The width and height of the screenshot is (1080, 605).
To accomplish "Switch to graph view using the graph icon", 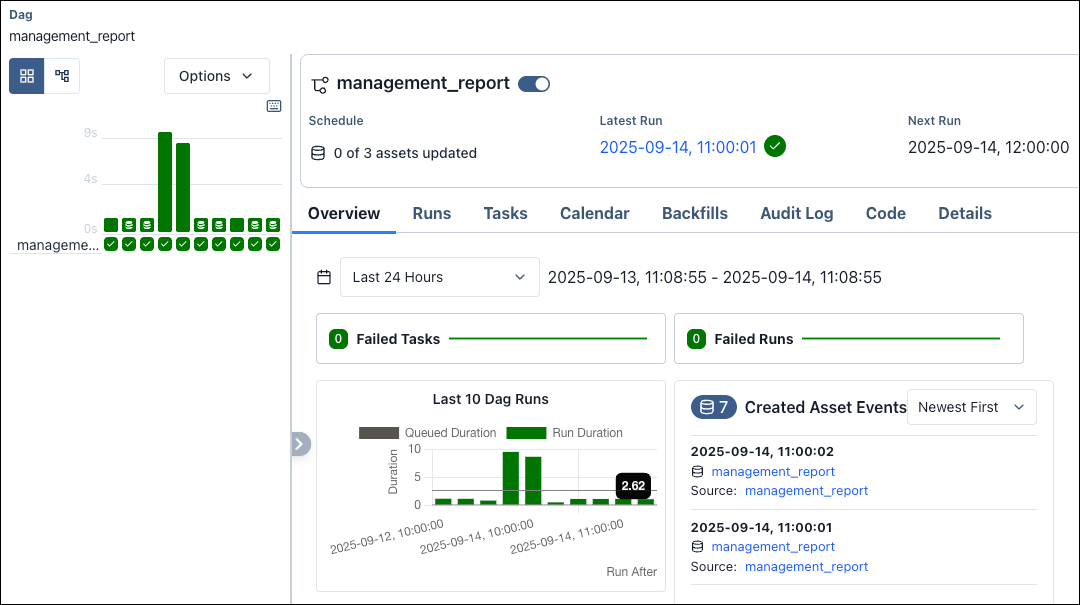I will point(62,76).
